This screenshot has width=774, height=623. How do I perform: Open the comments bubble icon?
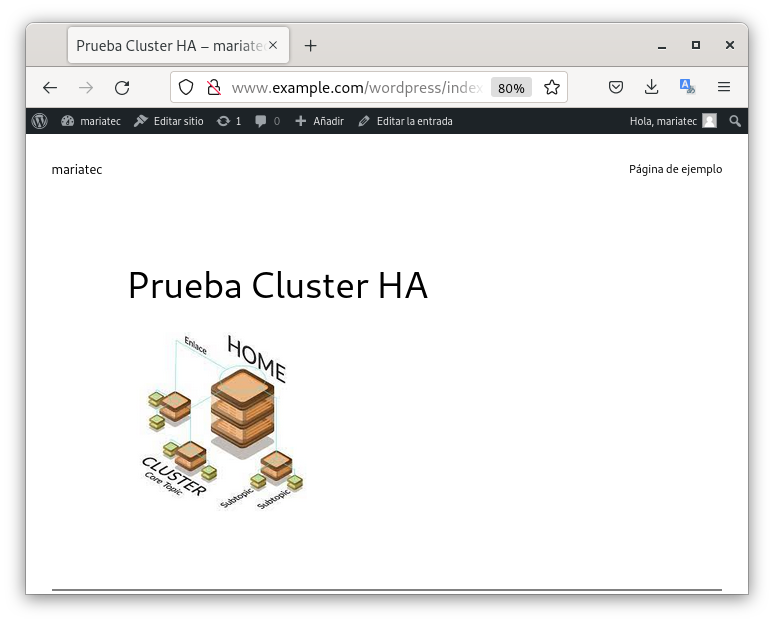[267, 121]
